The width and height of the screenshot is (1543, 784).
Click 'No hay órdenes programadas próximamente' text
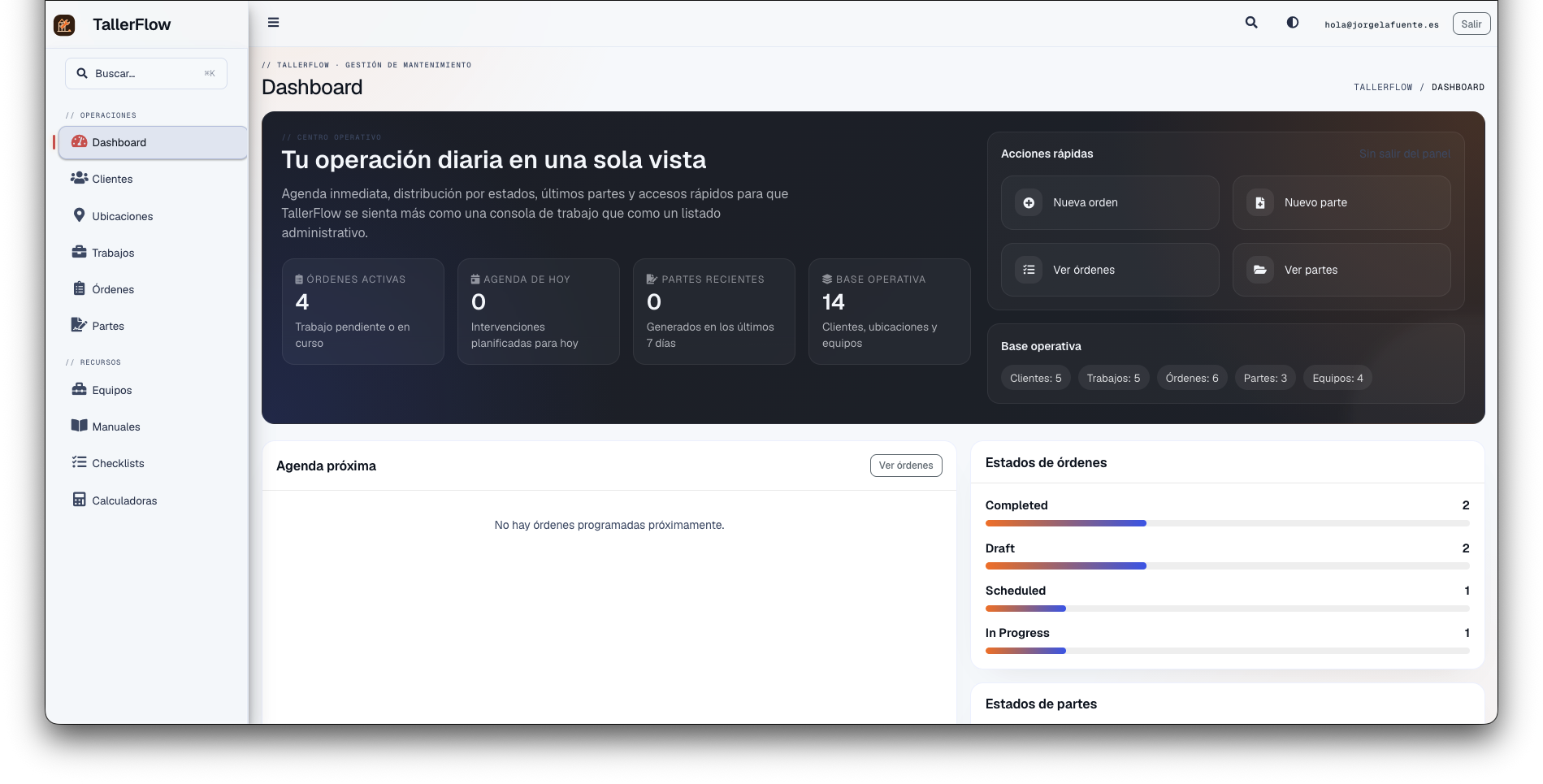[x=609, y=525]
